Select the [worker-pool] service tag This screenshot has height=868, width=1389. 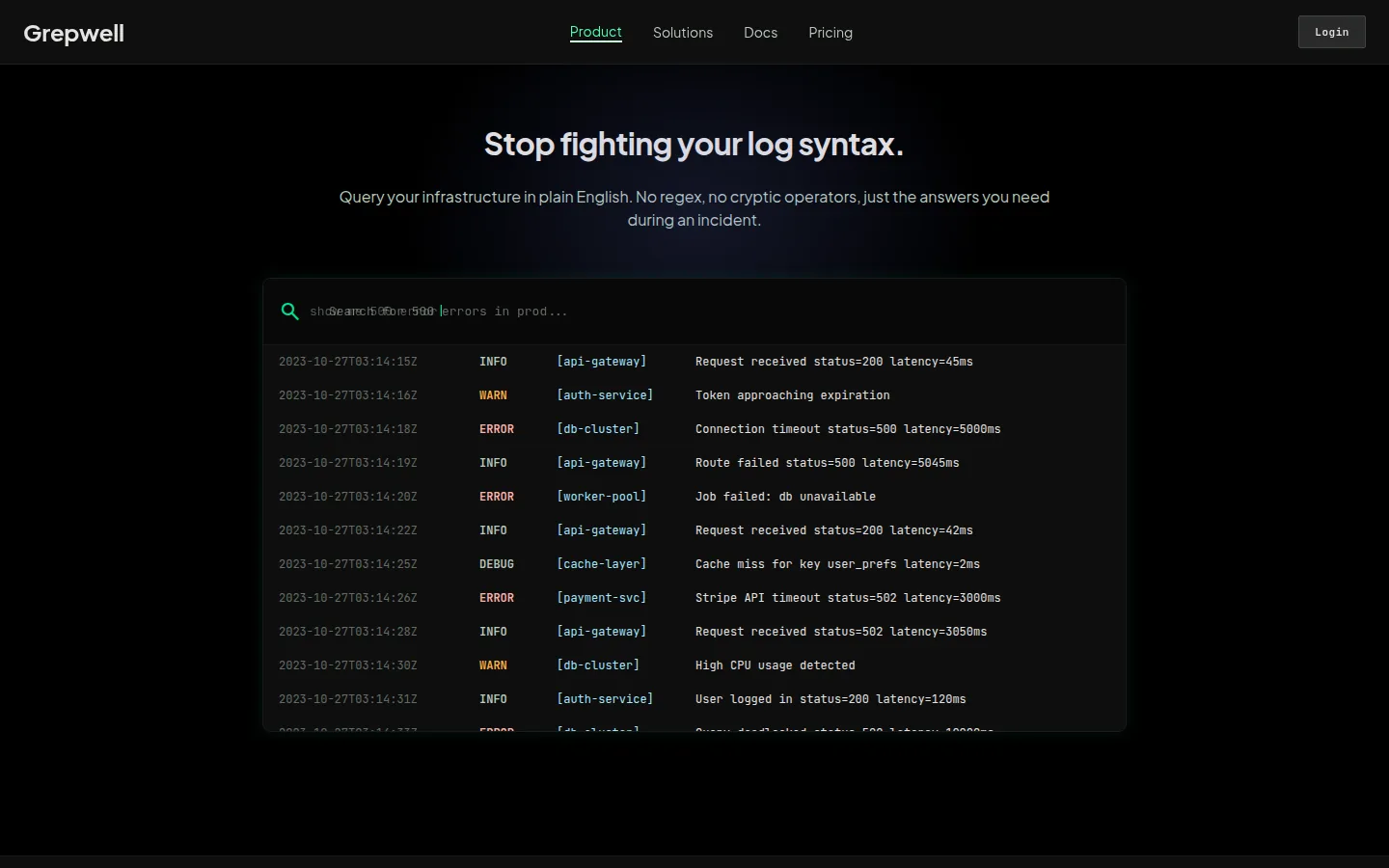click(601, 497)
